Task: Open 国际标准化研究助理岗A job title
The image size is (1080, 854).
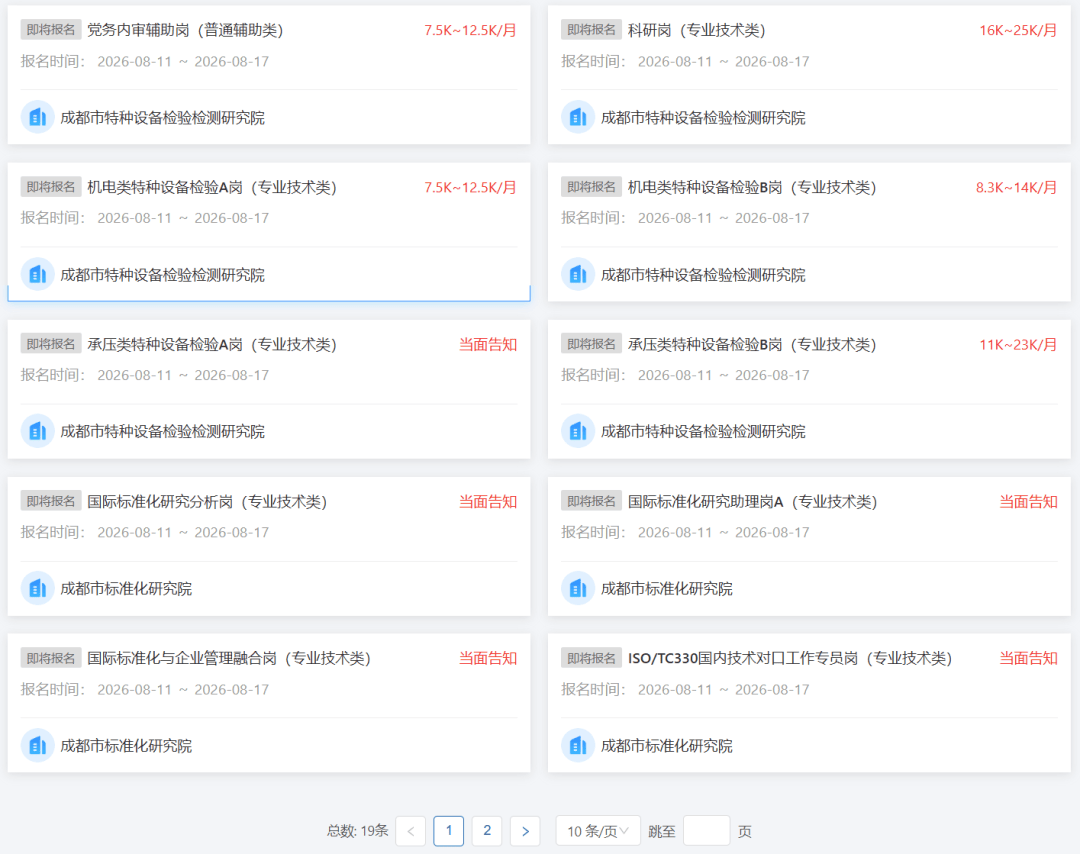Action: [752, 501]
